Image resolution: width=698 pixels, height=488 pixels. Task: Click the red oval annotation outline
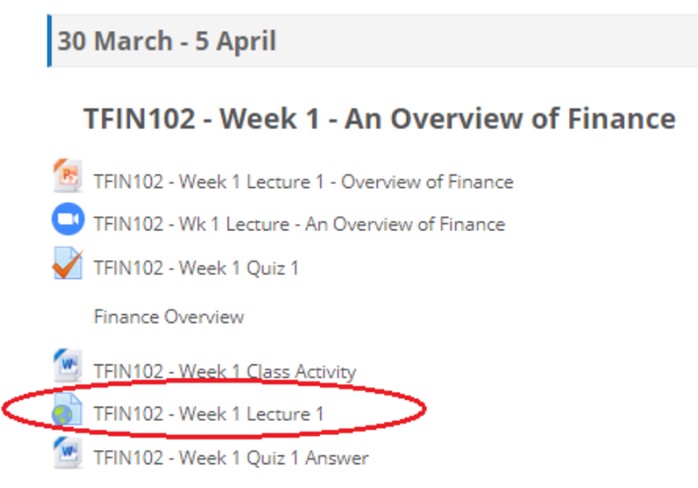click(x=425, y=407)
